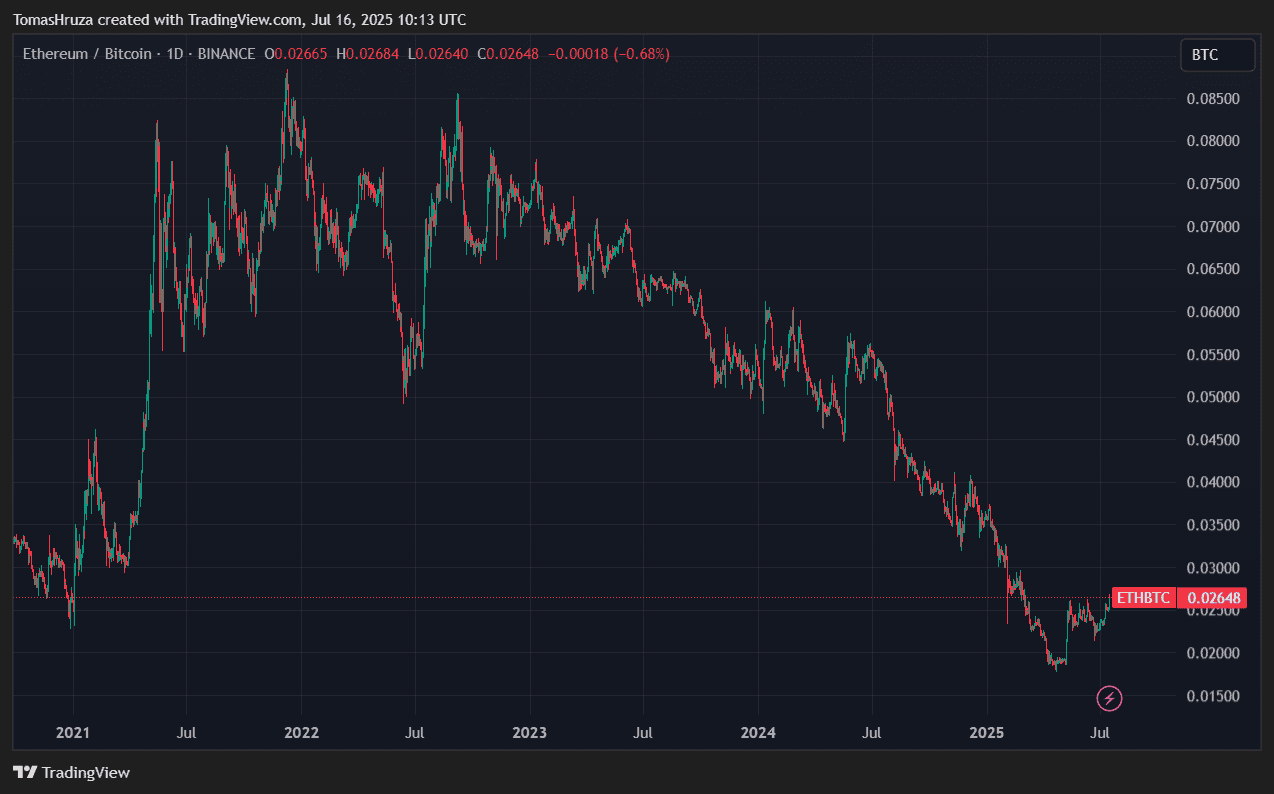The image size is (1274, 794).
Task: Click the closing price C0.02648 in legend
Action: pyautogui.click(x=512, y=54)
